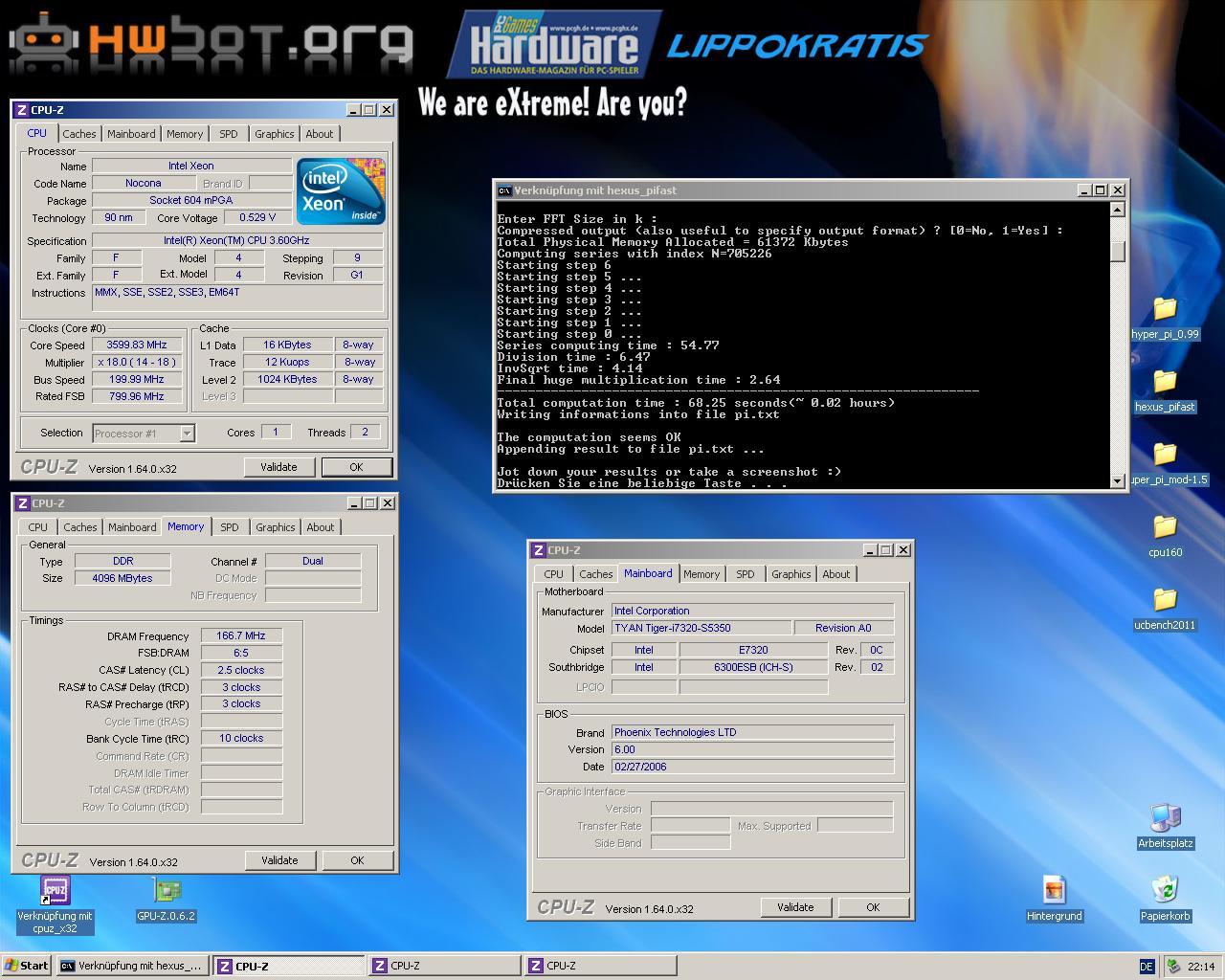Click Validate in Mainboard window

pos(795,907)
